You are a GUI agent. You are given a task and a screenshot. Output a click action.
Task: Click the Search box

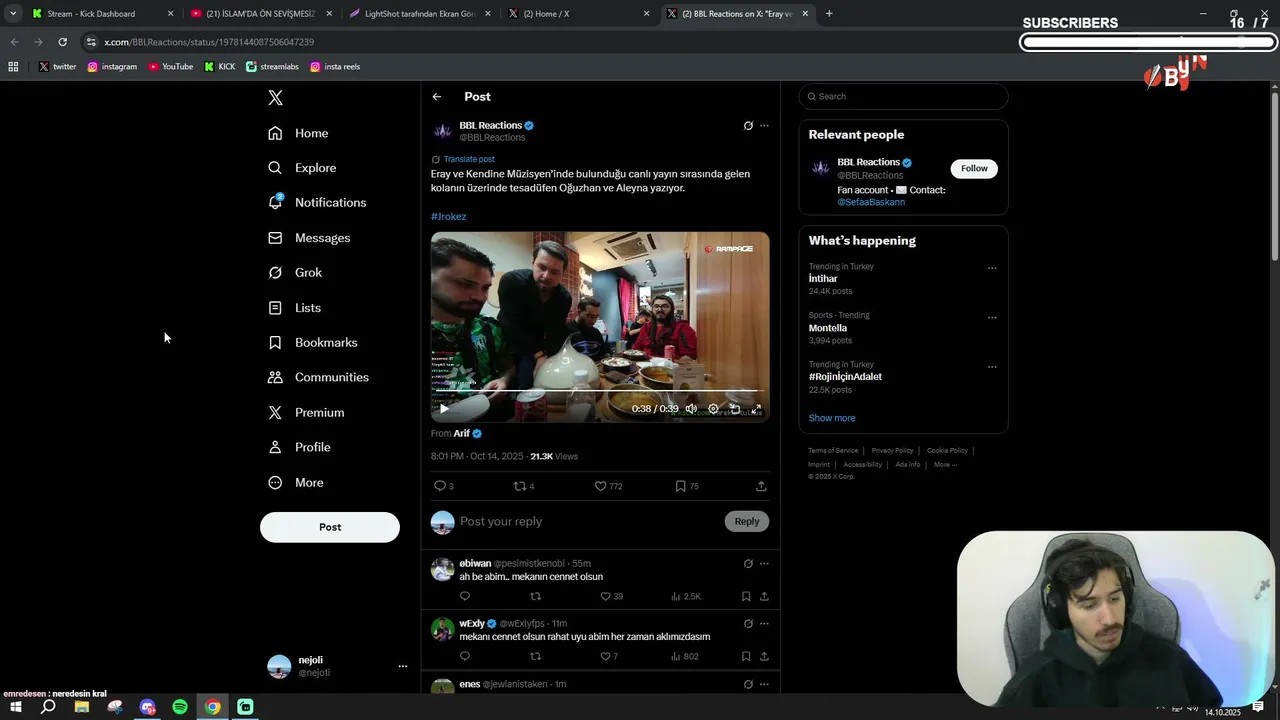coord(903,96)
